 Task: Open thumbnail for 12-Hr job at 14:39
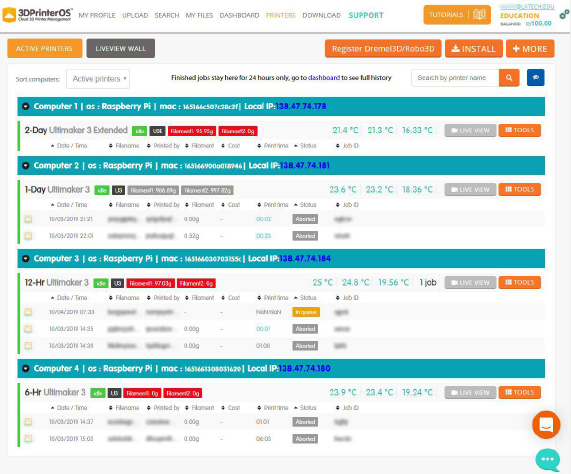coord(28,345)
